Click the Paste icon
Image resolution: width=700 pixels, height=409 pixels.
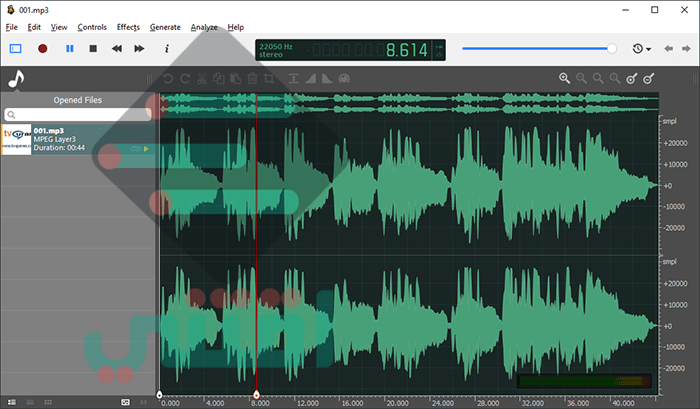[235, 79]
